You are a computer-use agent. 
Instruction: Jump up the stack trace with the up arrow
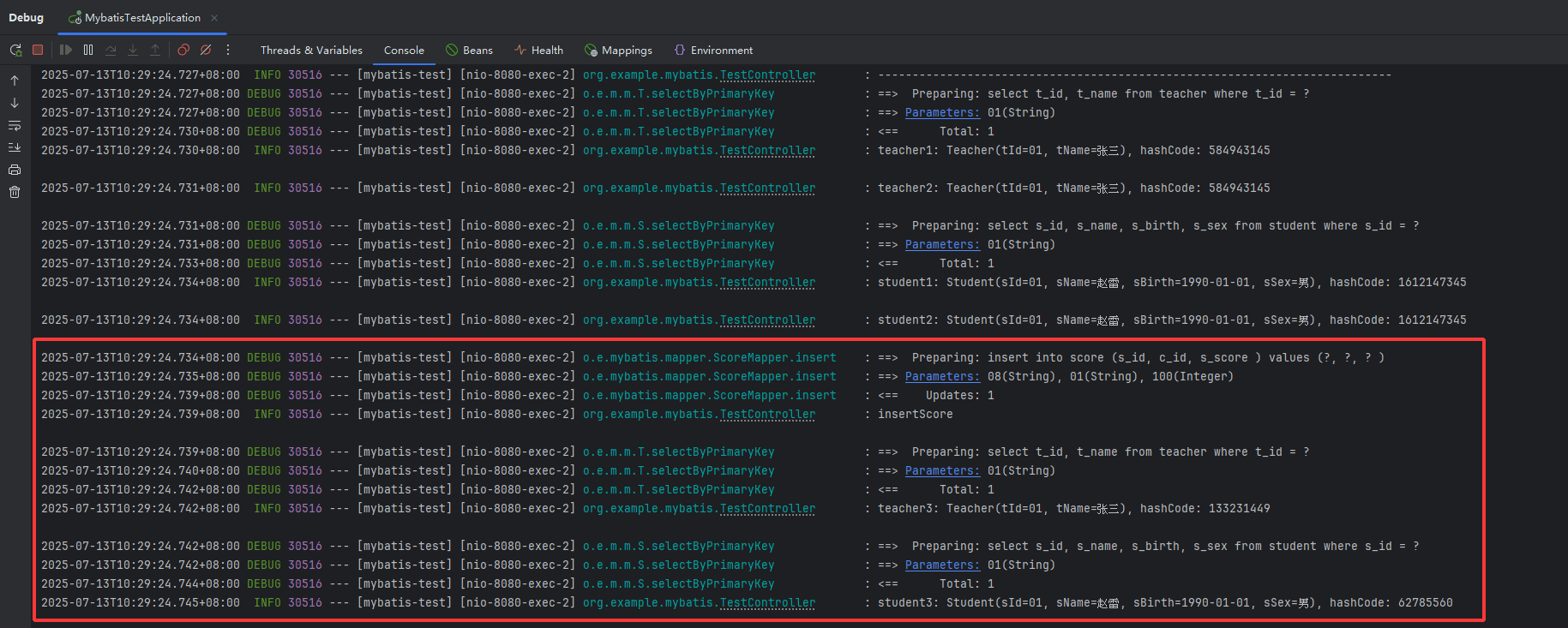tap(15, 81)
